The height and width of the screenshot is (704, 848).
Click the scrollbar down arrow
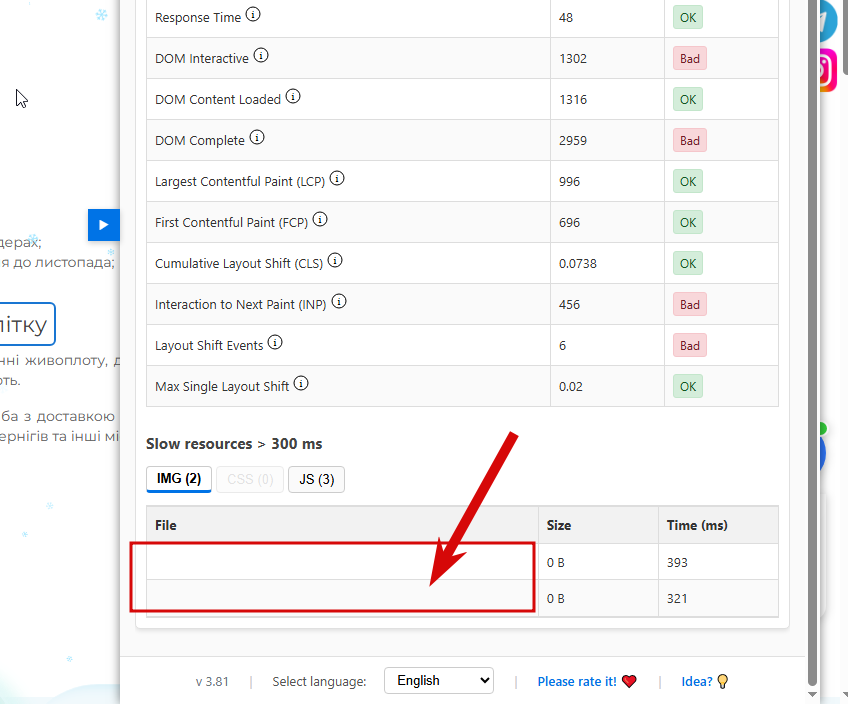pyautogui.click(x=812, y=694)
